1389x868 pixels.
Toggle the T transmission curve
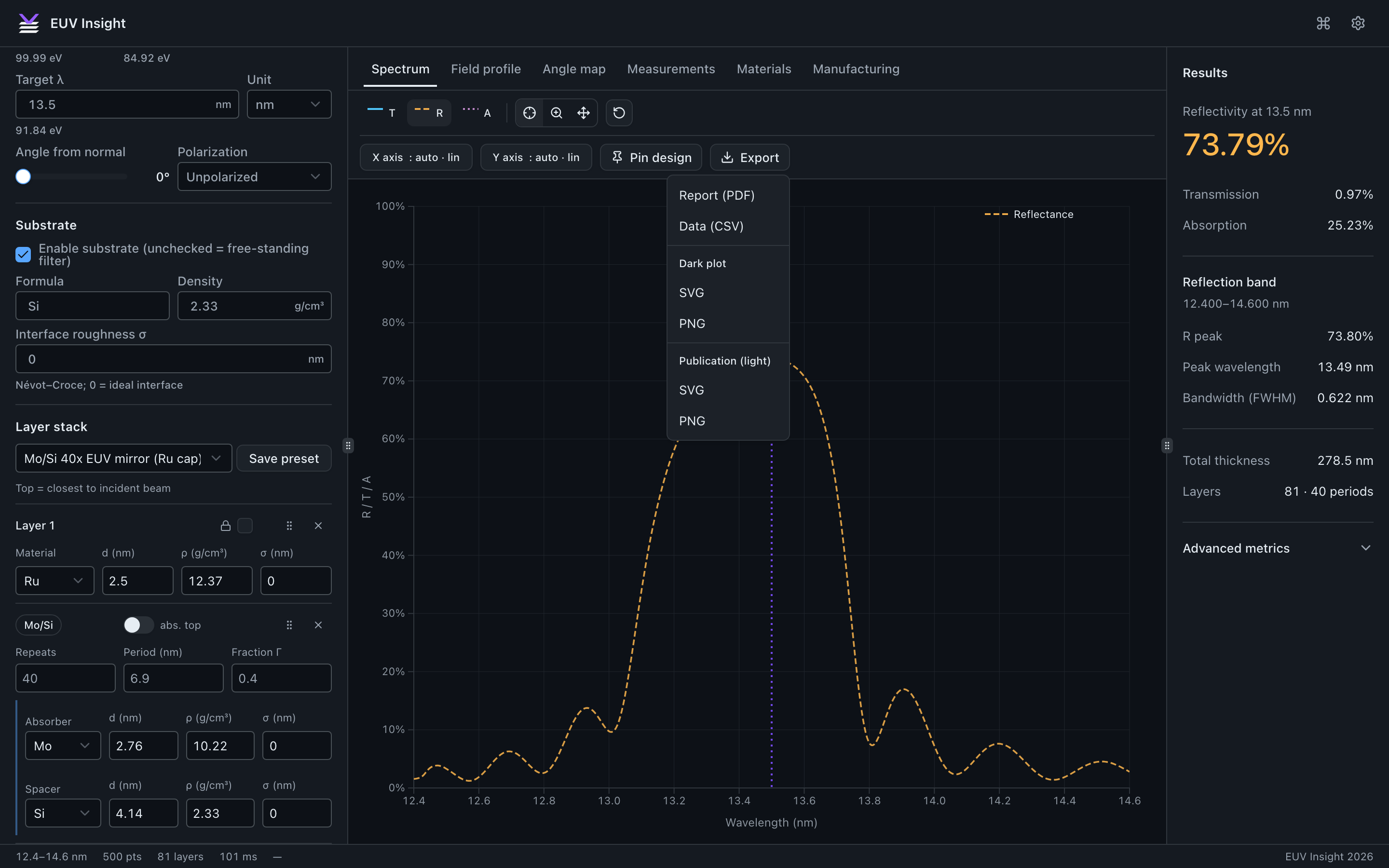tap(381, 112)
